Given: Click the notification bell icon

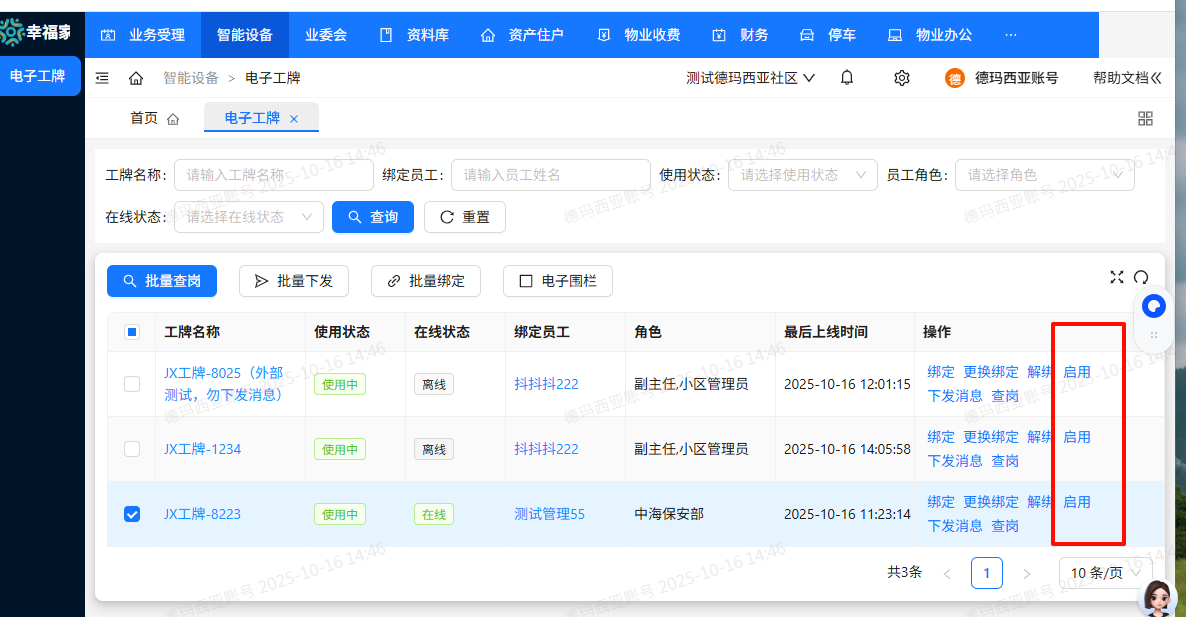Looking at the screenshot, I should pos(847,78).
